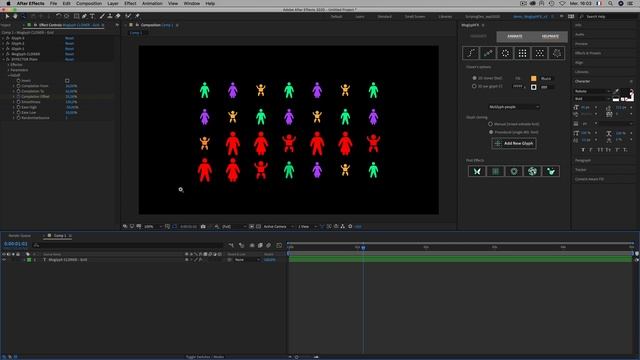Click the line layout icon in MoglyphFX

point(488,53)
